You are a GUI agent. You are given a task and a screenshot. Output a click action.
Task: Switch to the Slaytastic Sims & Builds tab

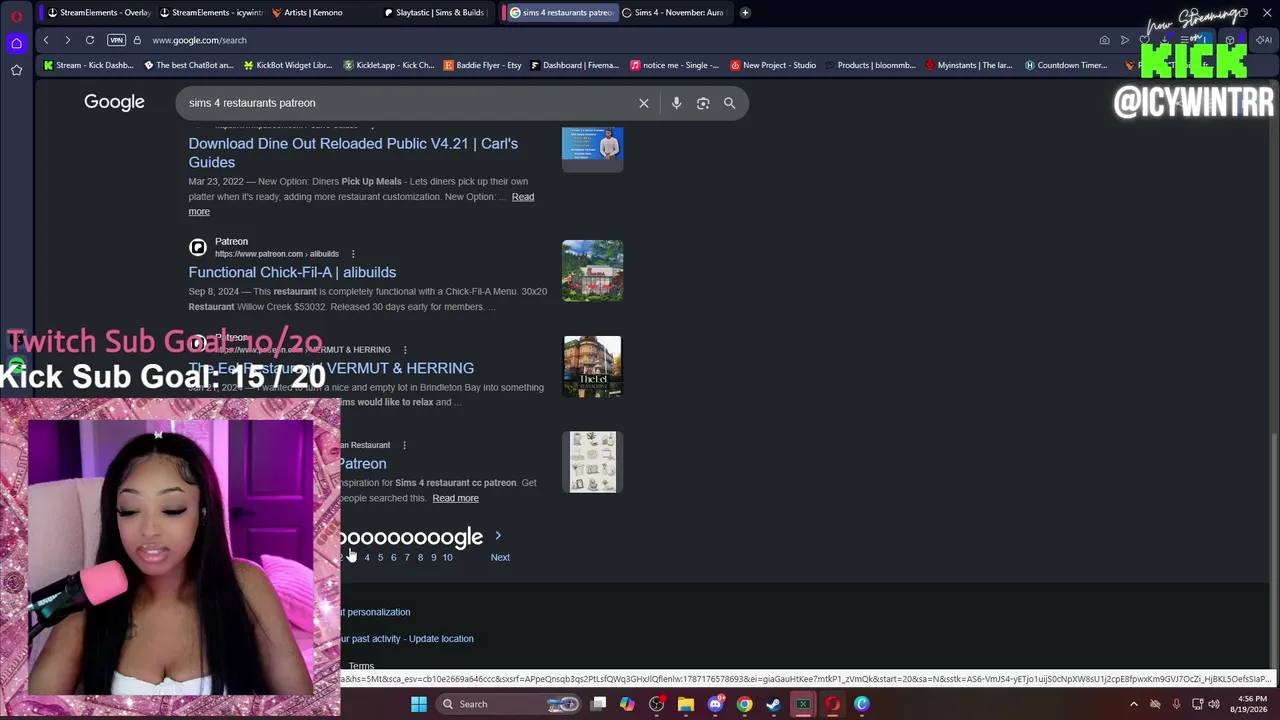[x=434, y=13]
